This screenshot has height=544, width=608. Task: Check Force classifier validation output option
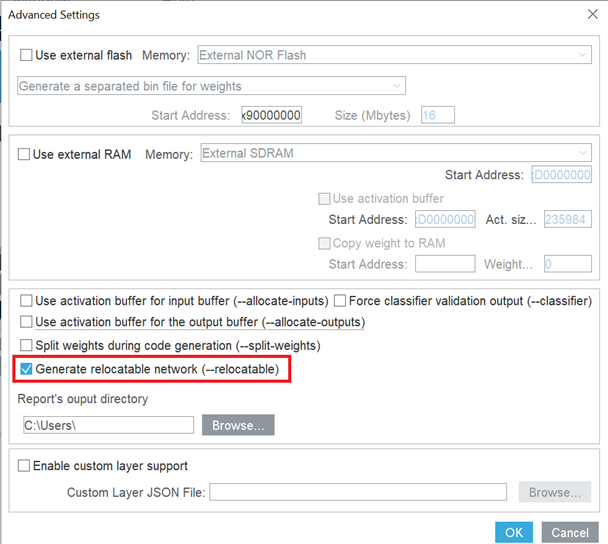pyautogui.click(x=340, y=300)
